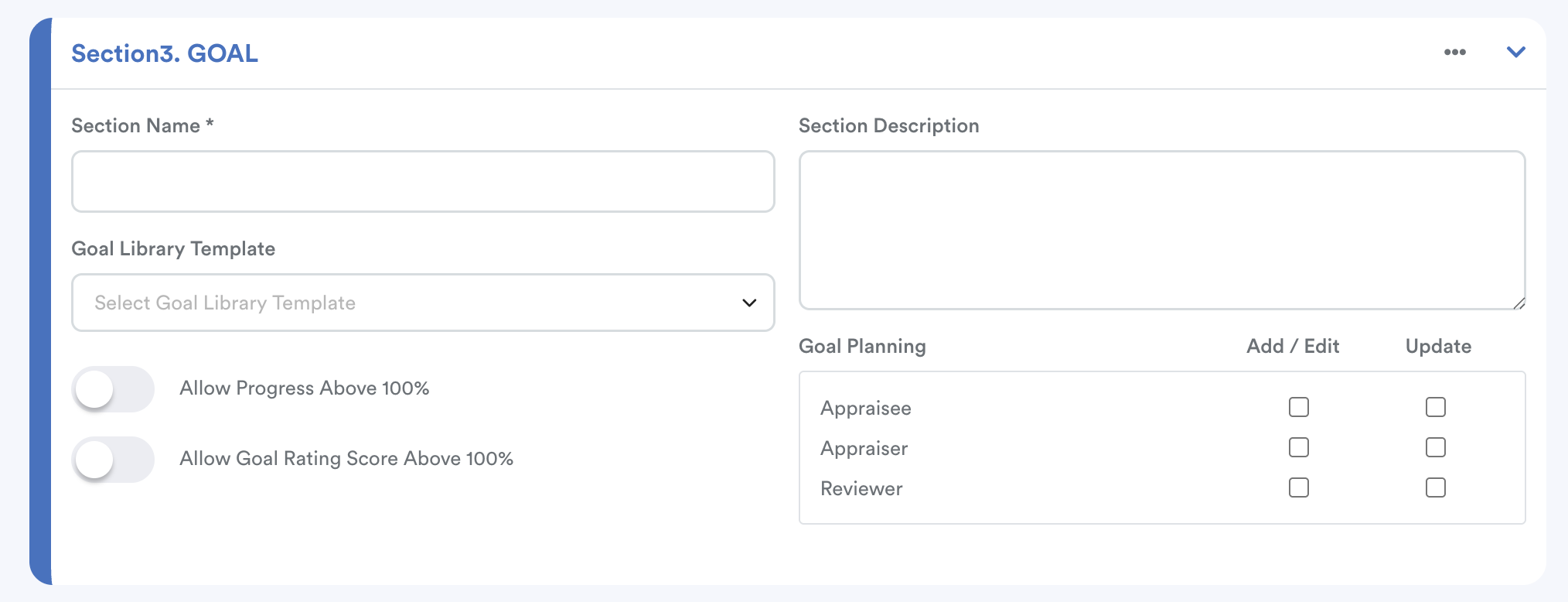Screen dimensions: 1568x602
Task: Check Appraisee Update checkbox
Action: (1435, 407)
